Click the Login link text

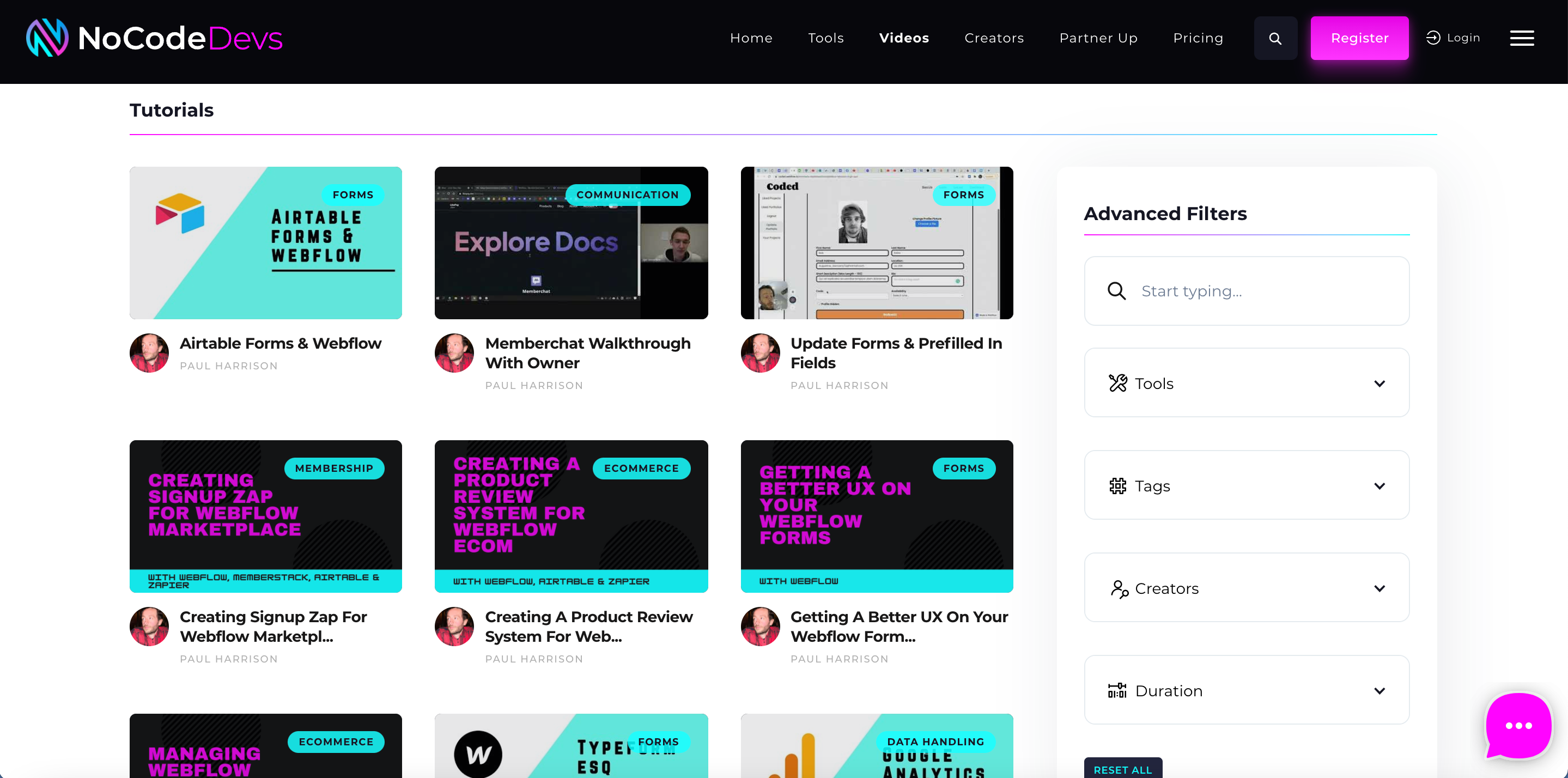point(1463,38)
